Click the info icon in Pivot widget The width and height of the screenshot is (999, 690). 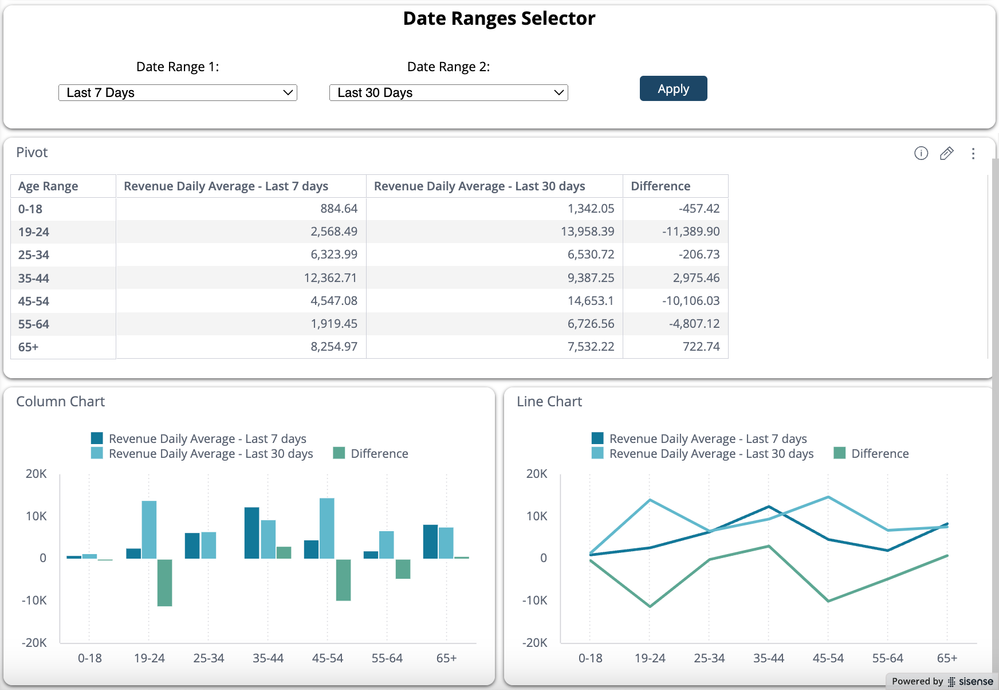921,153
